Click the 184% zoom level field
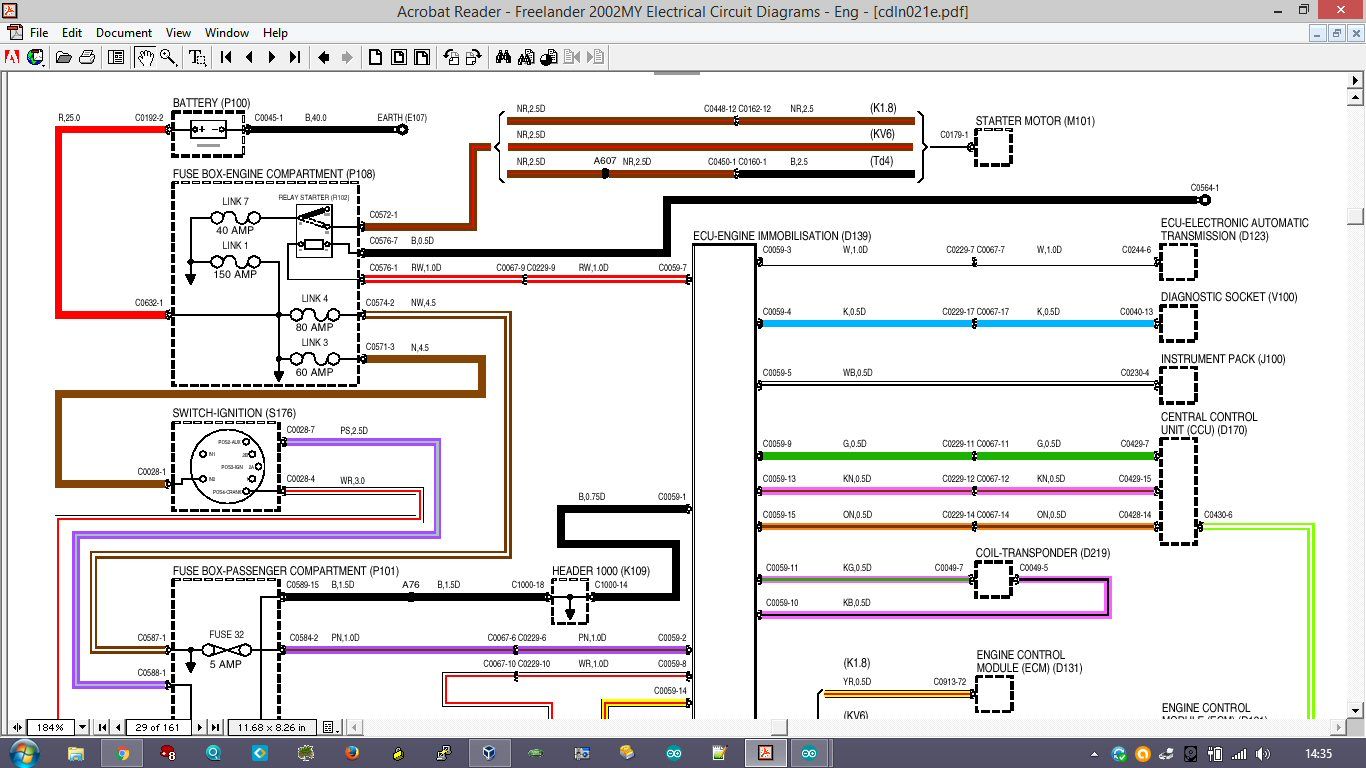This screenshot has width=1366, height=768. (x=50, y=727)
